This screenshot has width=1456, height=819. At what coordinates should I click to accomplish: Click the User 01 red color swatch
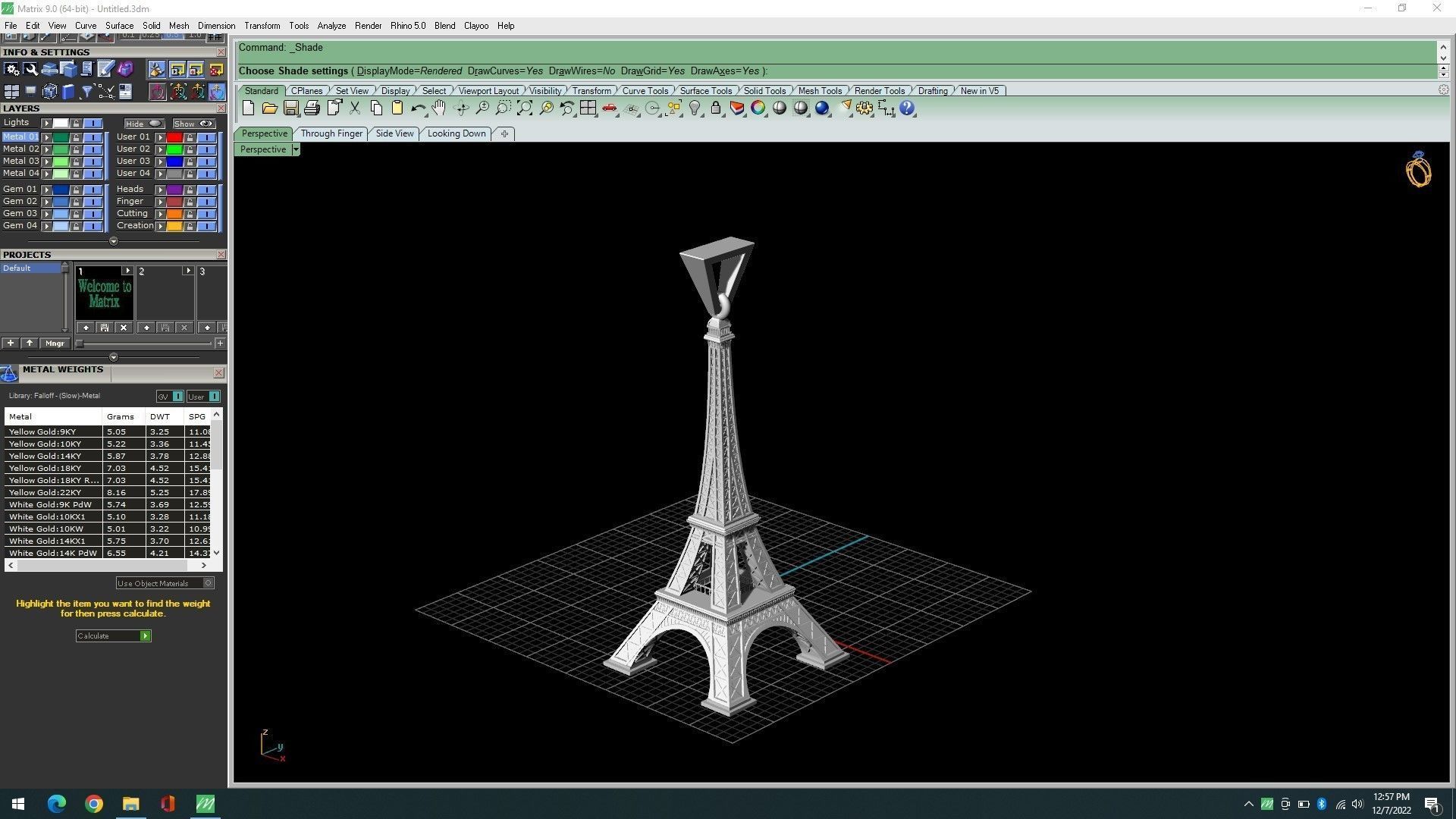click(174, 137)
